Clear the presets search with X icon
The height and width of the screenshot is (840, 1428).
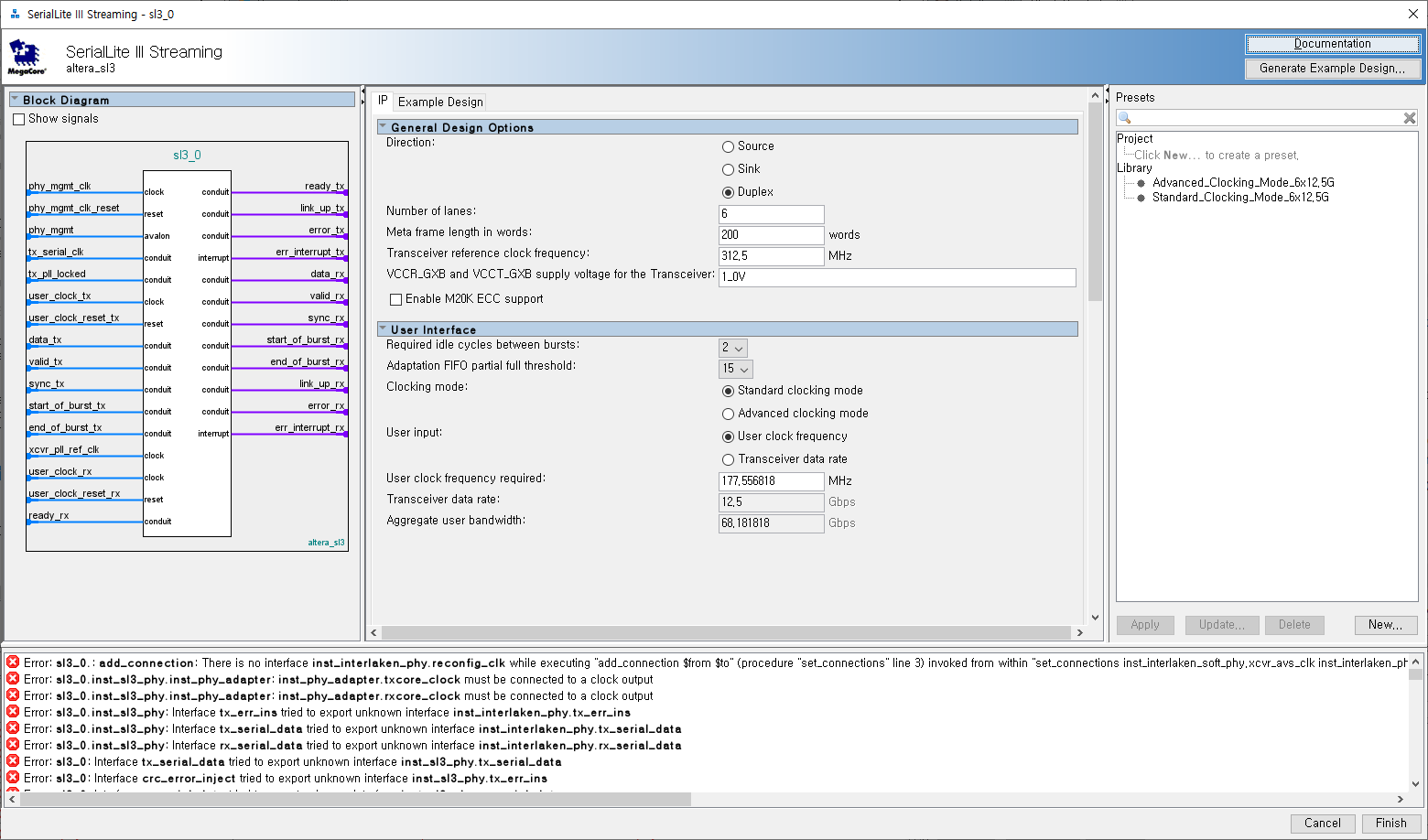click(1410, 118)
